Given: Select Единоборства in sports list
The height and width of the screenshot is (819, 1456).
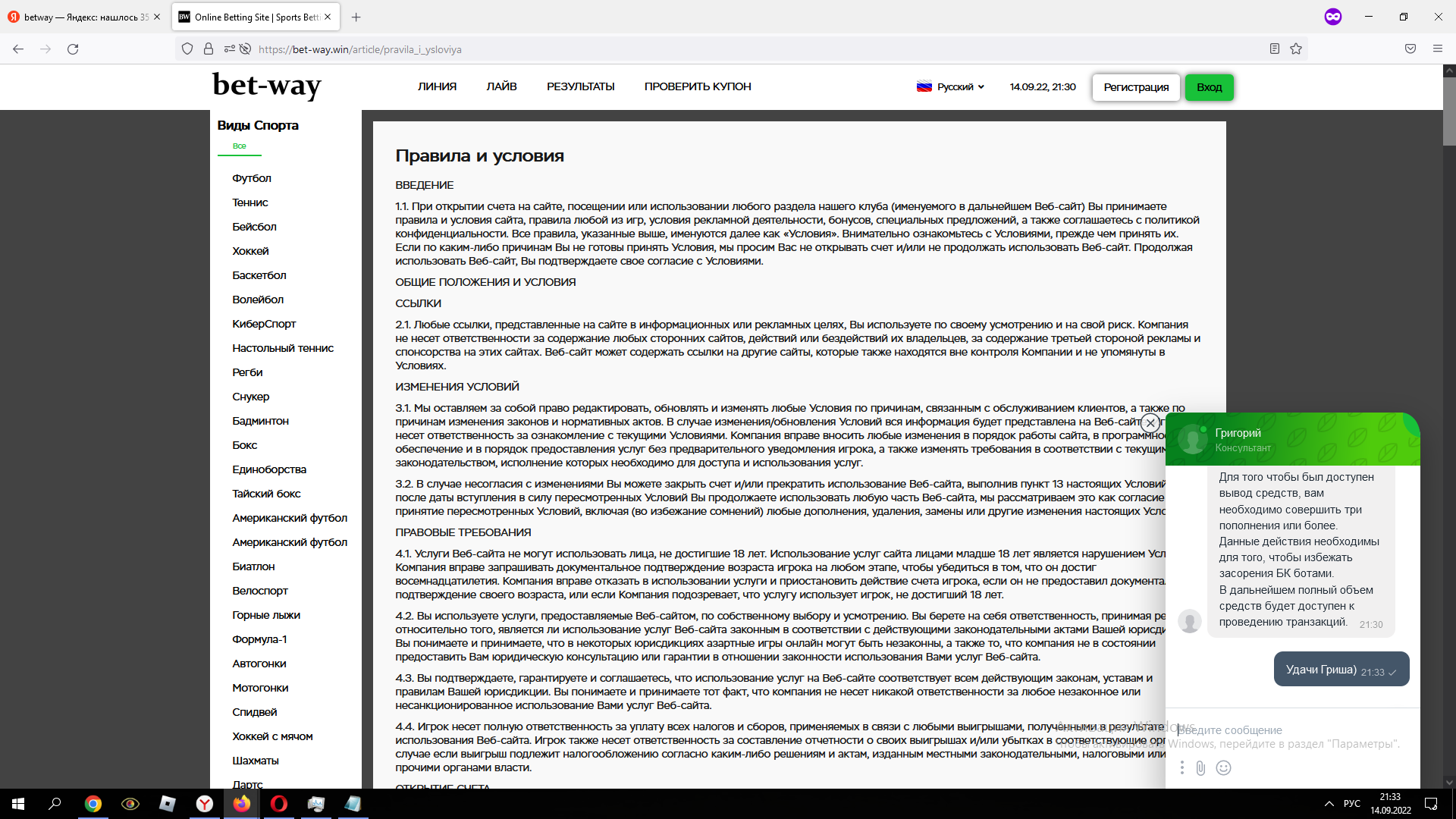Looking at the screenshot, I should [x=269, y=469].
